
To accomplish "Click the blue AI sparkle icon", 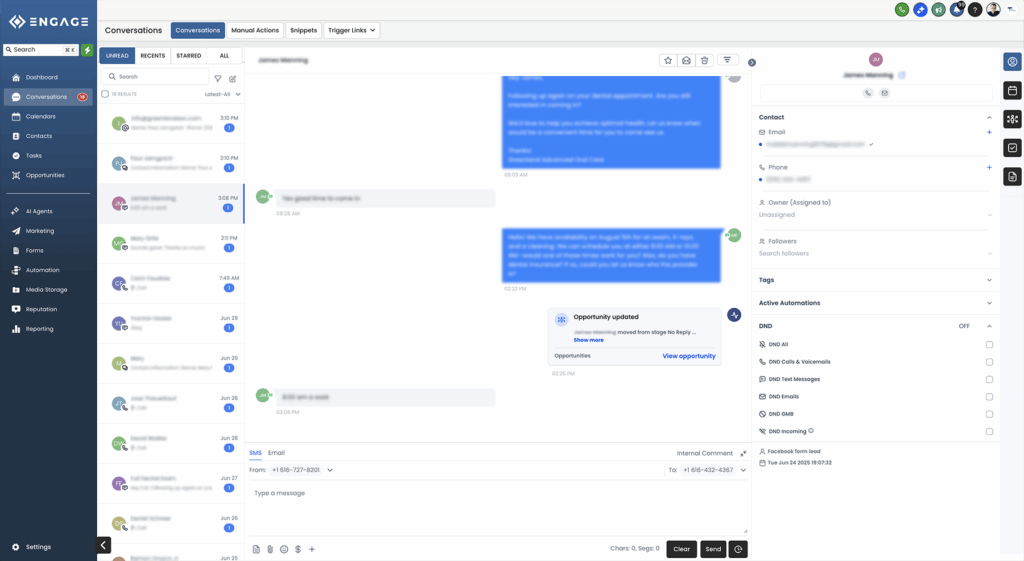I will [920, 10].
